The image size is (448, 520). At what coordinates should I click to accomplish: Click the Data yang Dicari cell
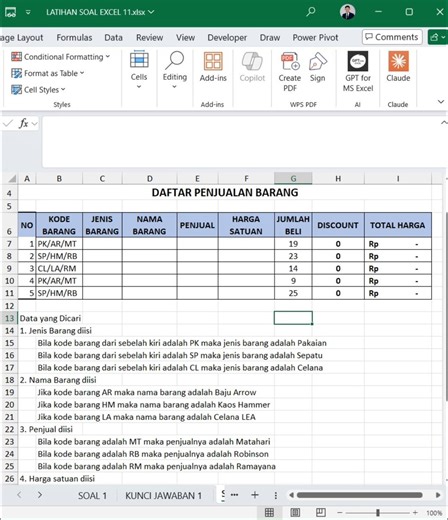(50, 318)
